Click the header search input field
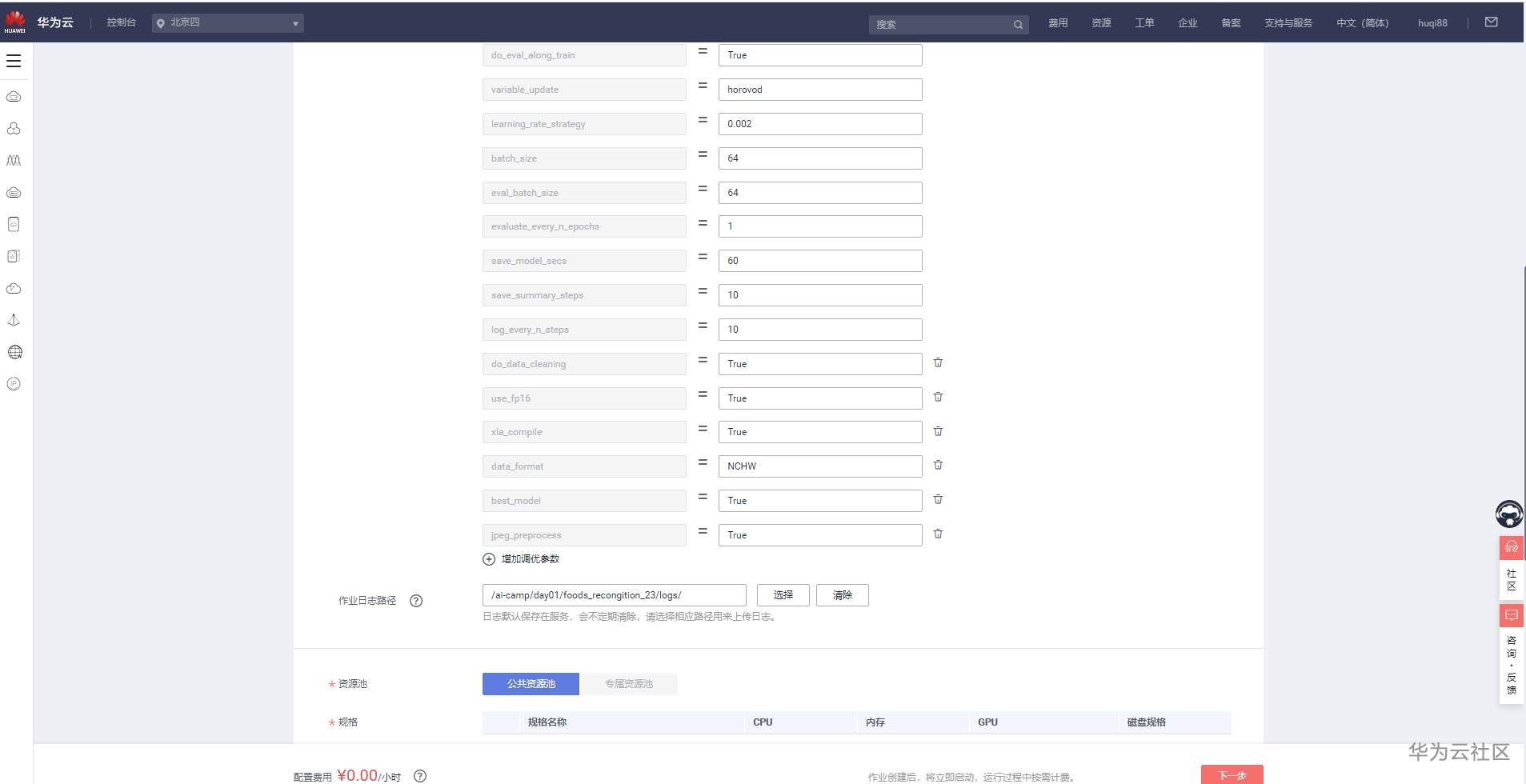Screen dimensions: 1526x784 point(941,25)
